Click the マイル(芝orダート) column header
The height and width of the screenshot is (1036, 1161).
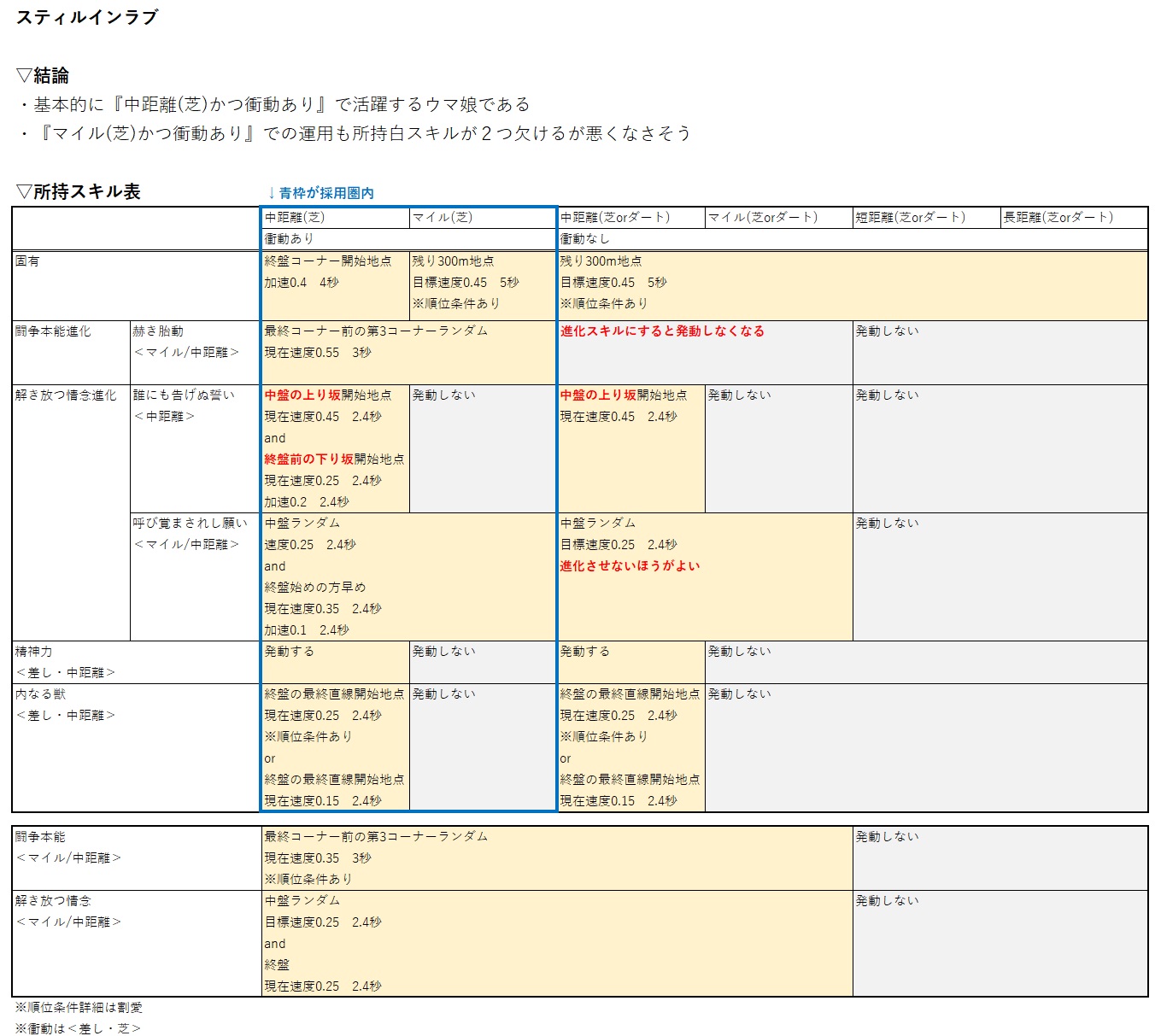(x=763, y=217)
